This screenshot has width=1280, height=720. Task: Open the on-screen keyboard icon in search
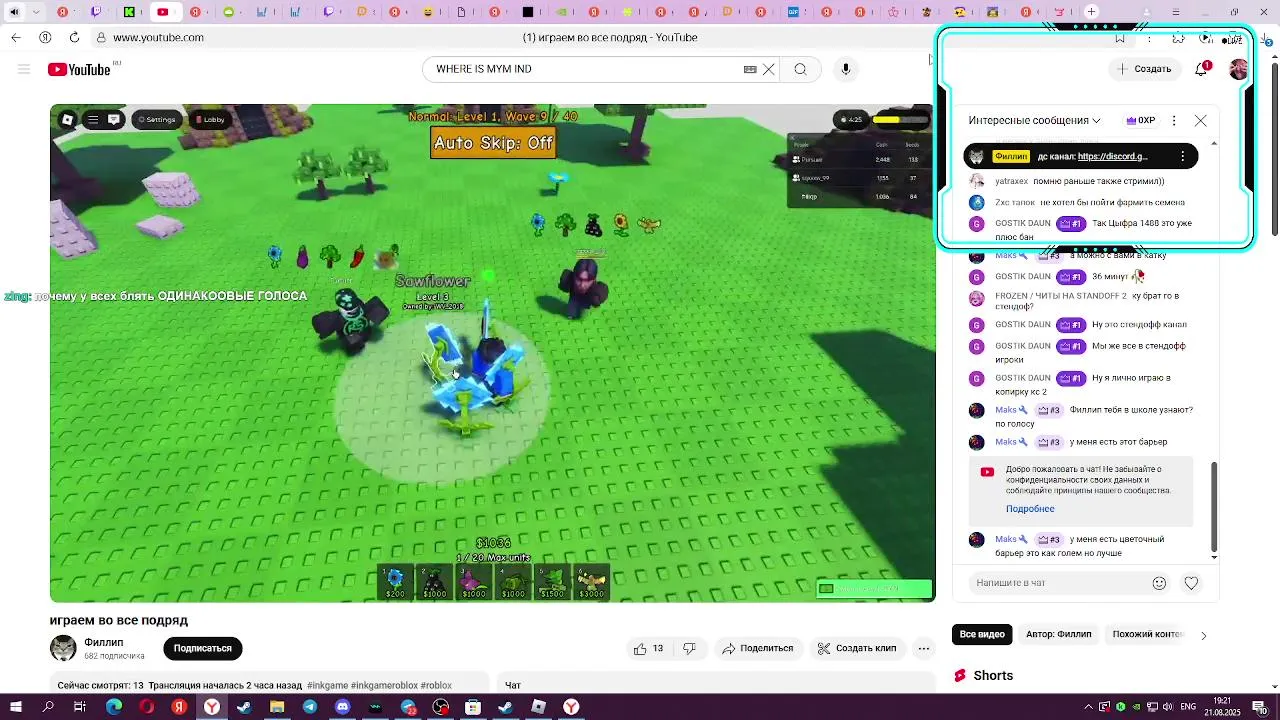(x=750, y=69)
